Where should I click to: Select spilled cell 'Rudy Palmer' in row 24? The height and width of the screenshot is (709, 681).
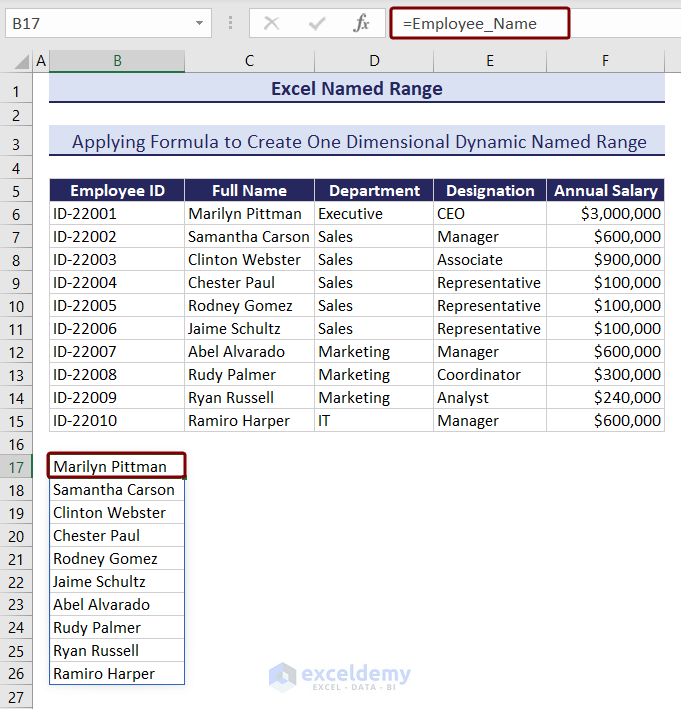[x=117, y=628]
